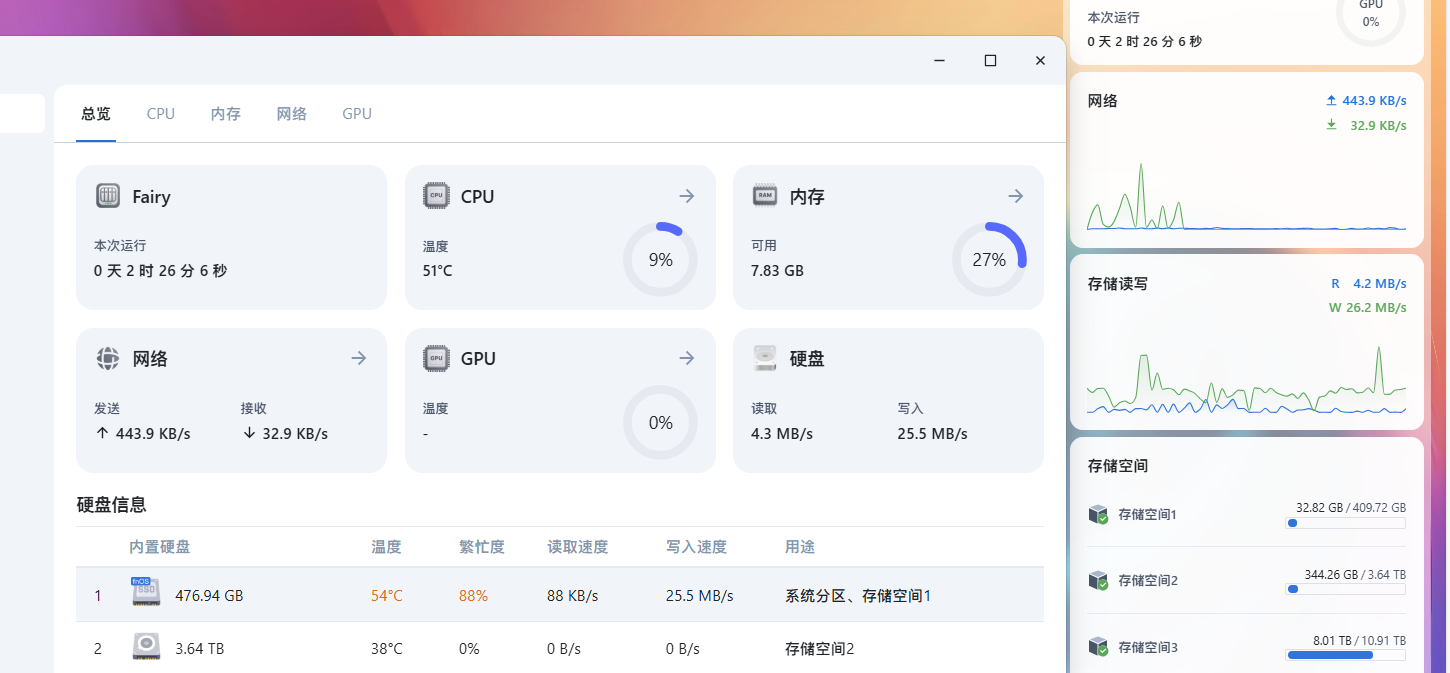Click the 54°C temperature value
The width and height of the screenshot is (1450, 673).
386,595
